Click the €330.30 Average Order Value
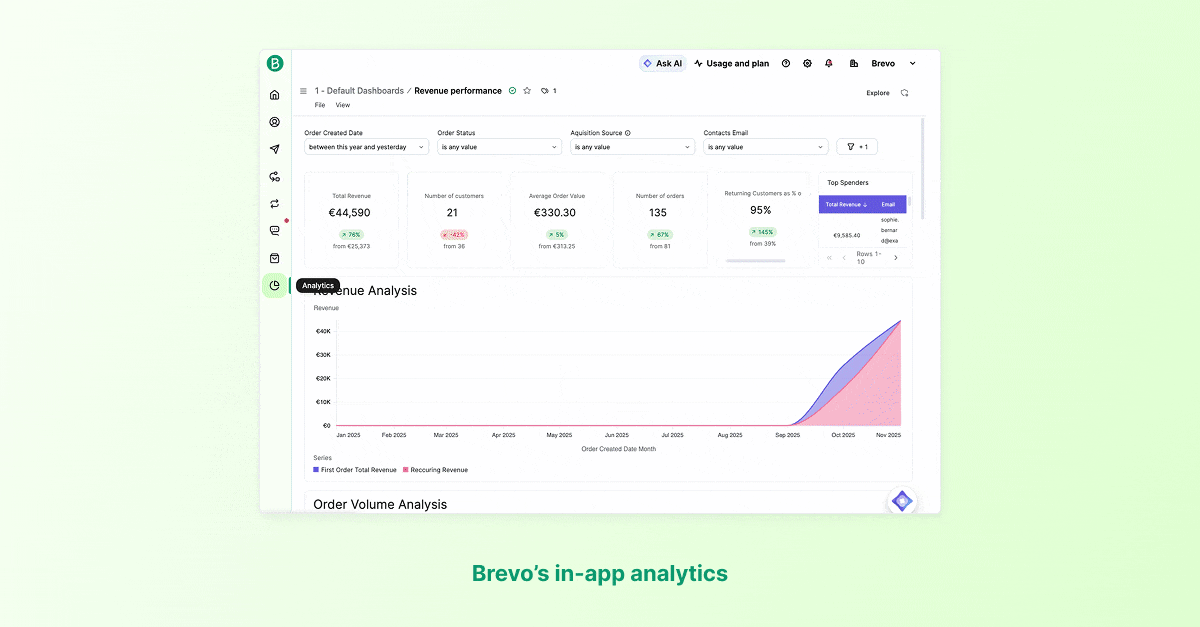 pyautogui.click(x=555, y=213)
